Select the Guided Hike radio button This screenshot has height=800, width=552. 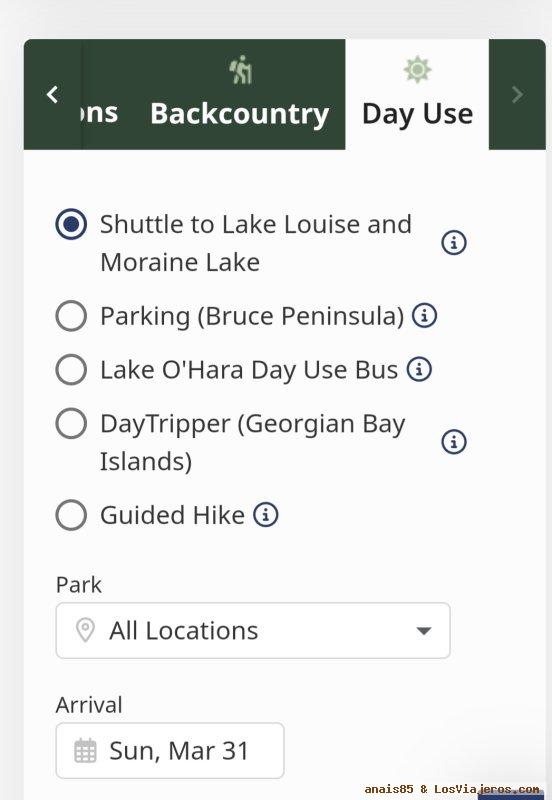71,515
